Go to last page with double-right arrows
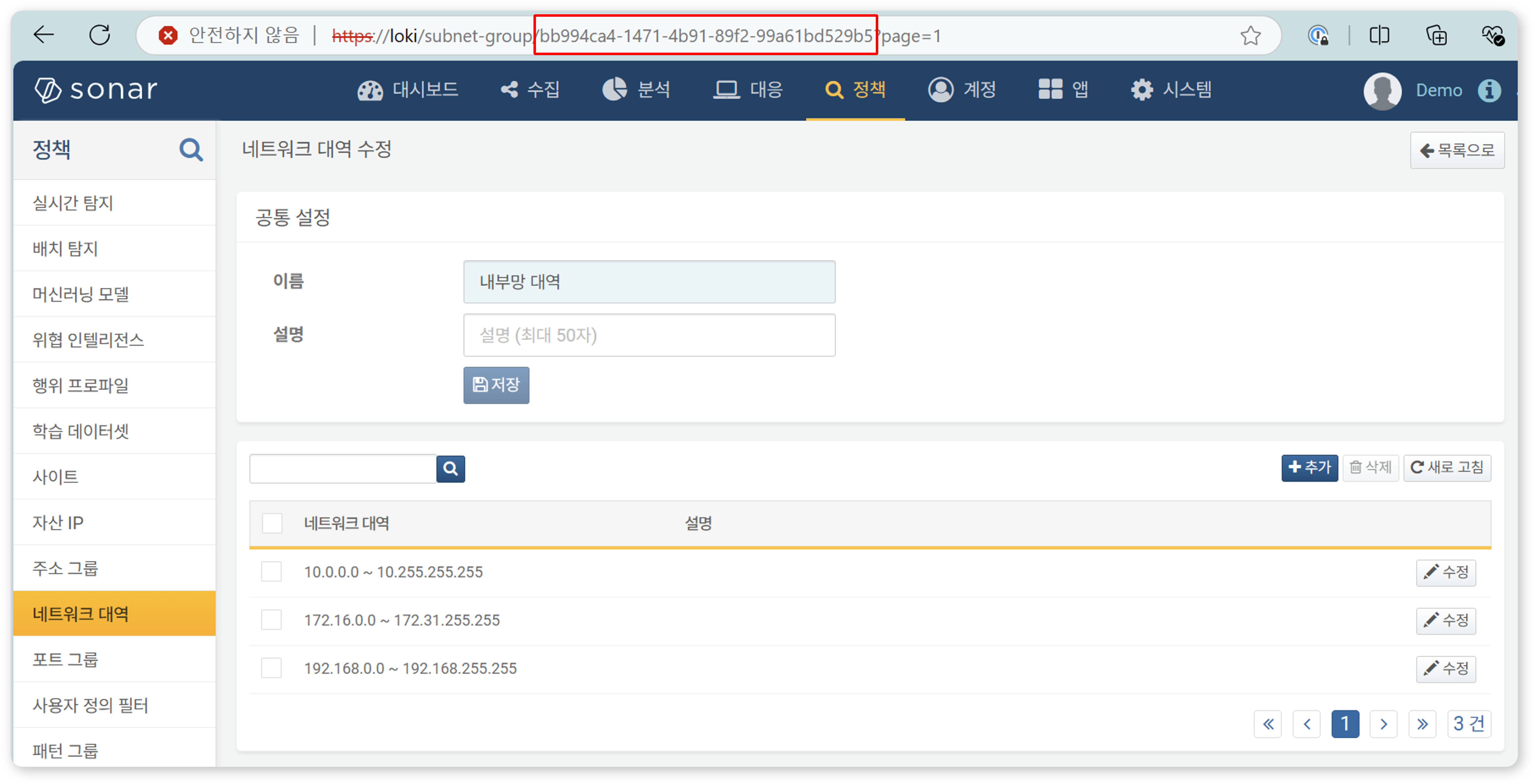Viewport: 1535px width, 784px height. 1422,724
